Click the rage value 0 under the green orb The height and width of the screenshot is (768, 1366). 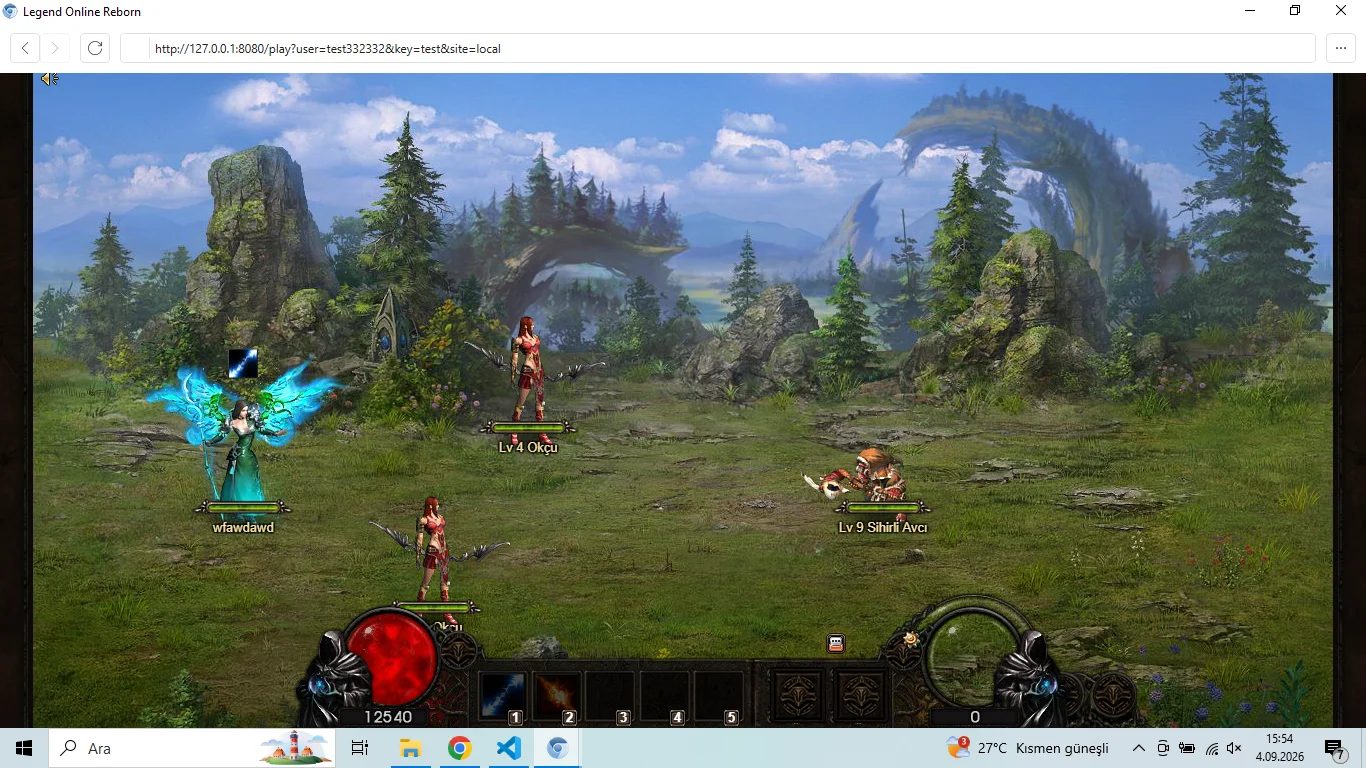pyautogui.click(x=975, y=717)
